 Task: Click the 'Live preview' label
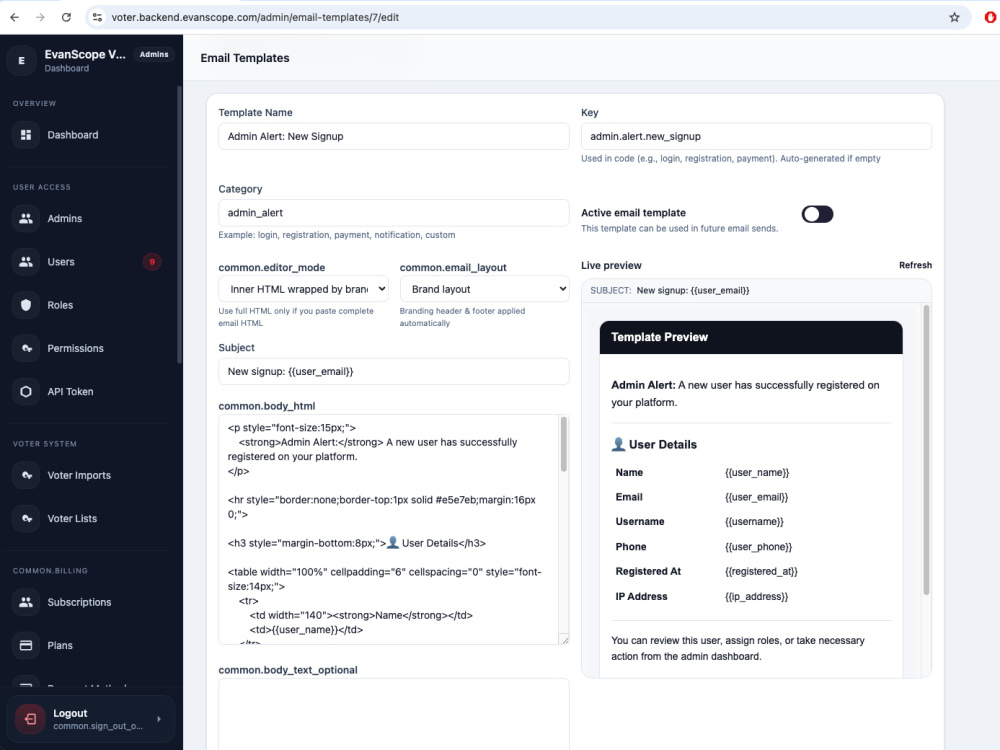click(611, 265)
